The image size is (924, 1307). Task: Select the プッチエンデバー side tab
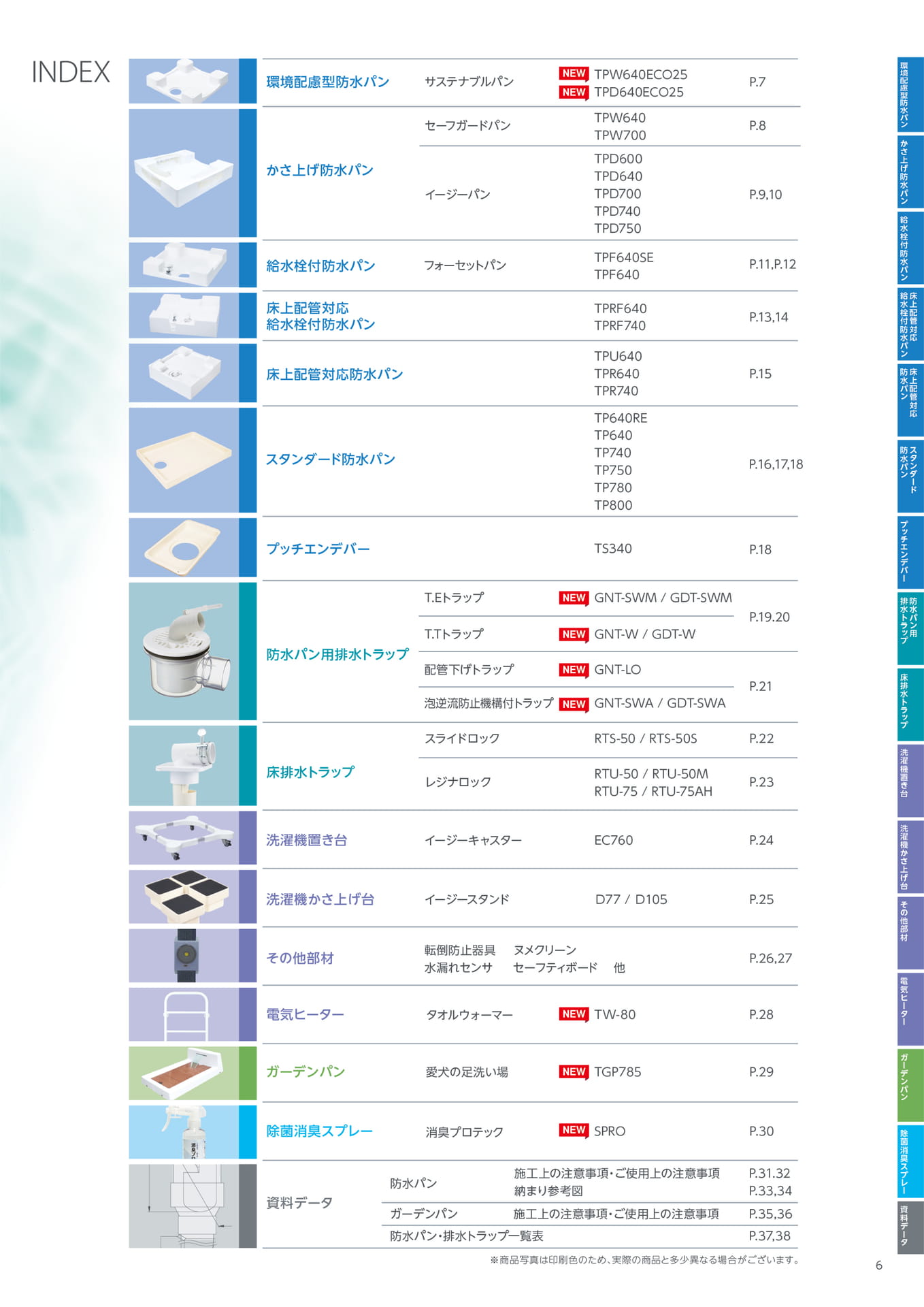click(910, 552)
